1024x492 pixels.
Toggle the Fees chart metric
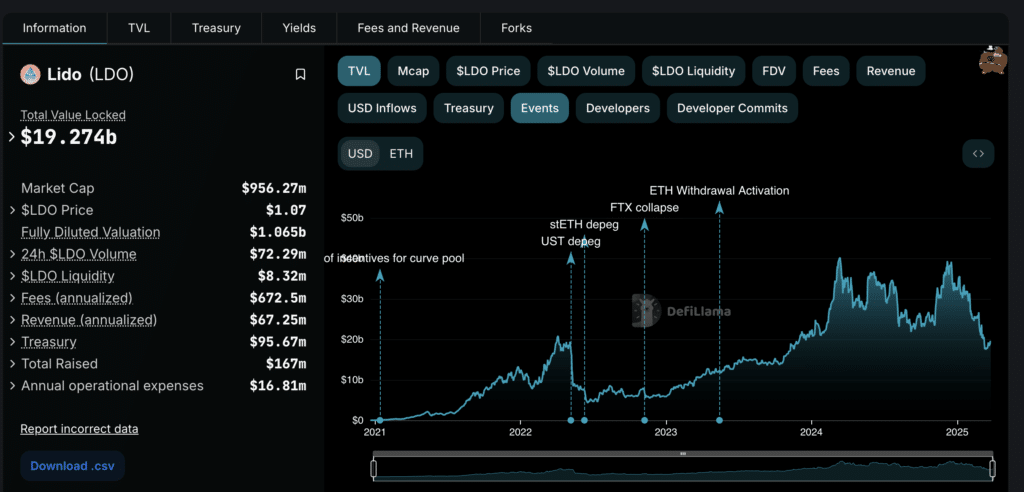tap(826, 71)
